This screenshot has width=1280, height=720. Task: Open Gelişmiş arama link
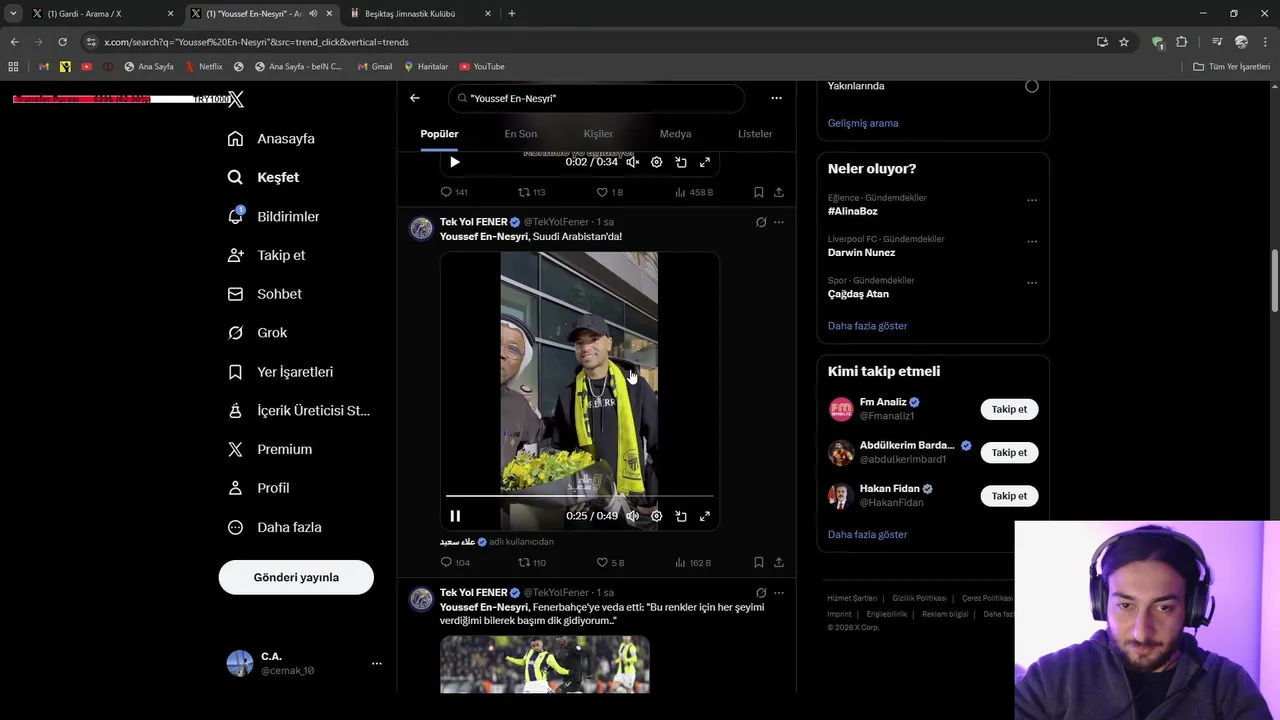coord(863,123)
